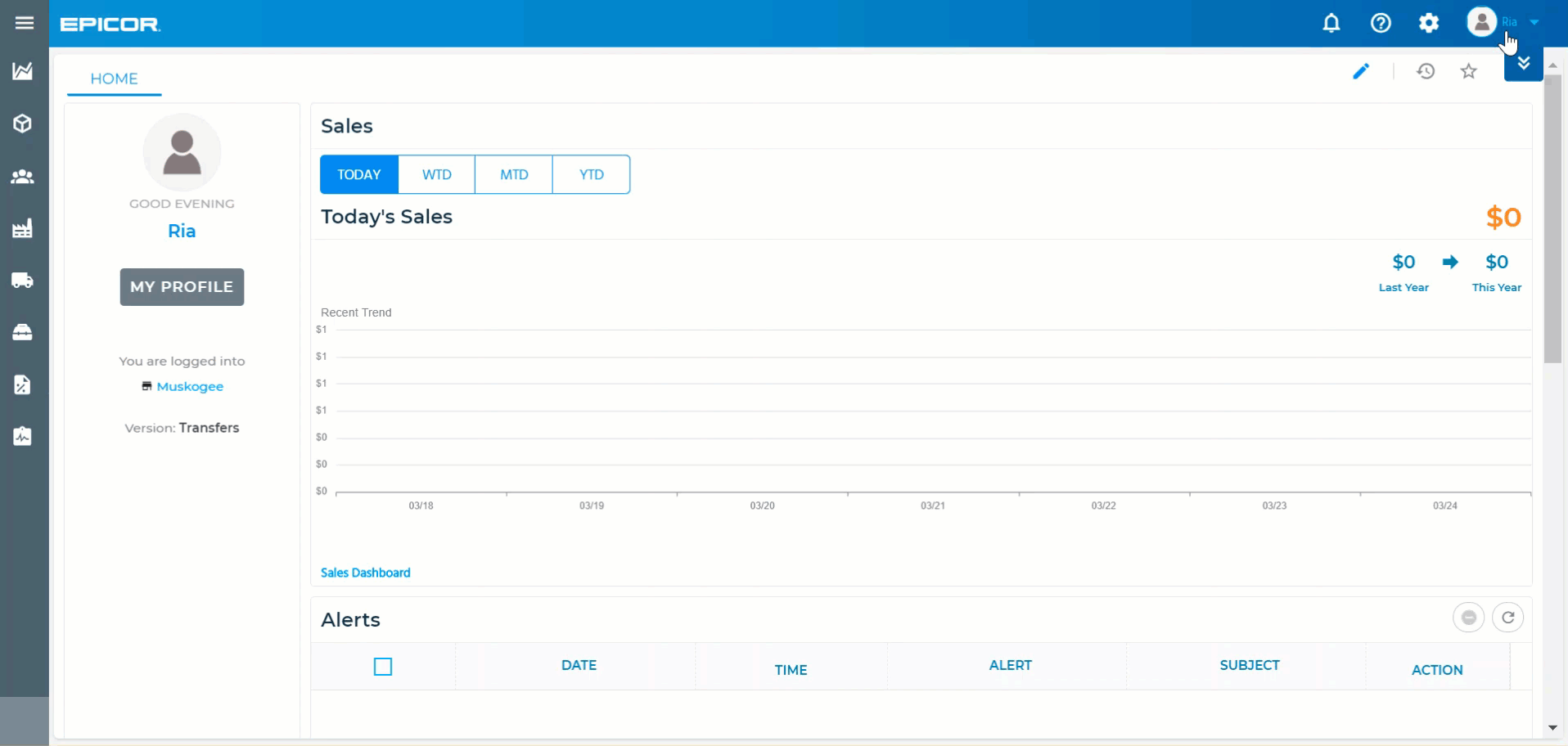Select the toolbox icon in sidebar
This screenshot has width=1568, height=746.
click(x=24, y=332)
